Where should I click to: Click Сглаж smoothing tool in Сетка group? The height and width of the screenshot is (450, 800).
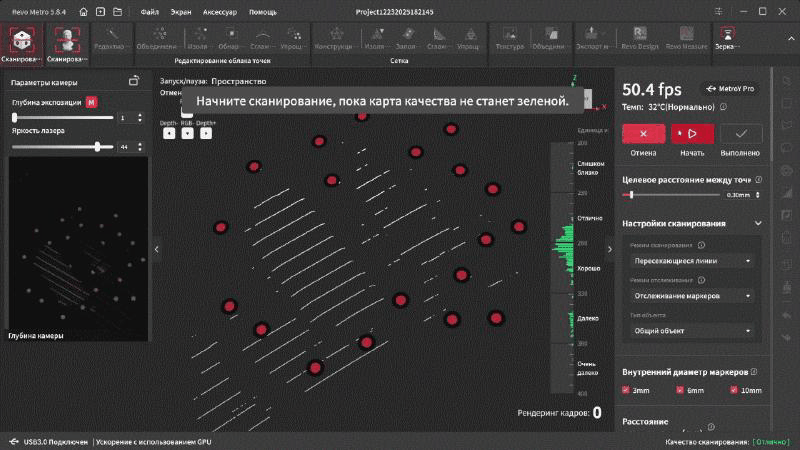click(x=439, y=39)
